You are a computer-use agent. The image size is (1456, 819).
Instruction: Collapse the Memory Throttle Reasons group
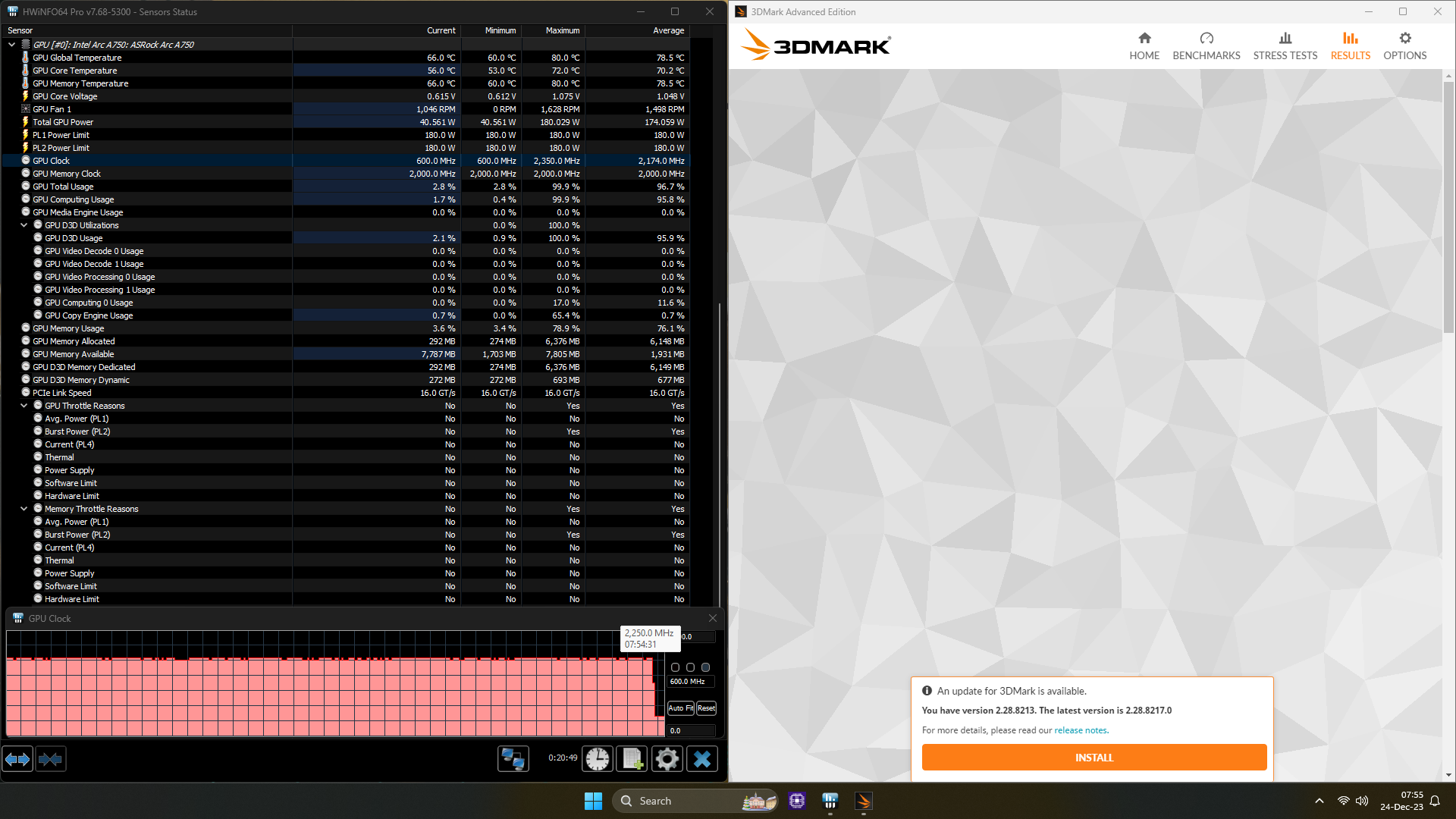tap(24, 509)
